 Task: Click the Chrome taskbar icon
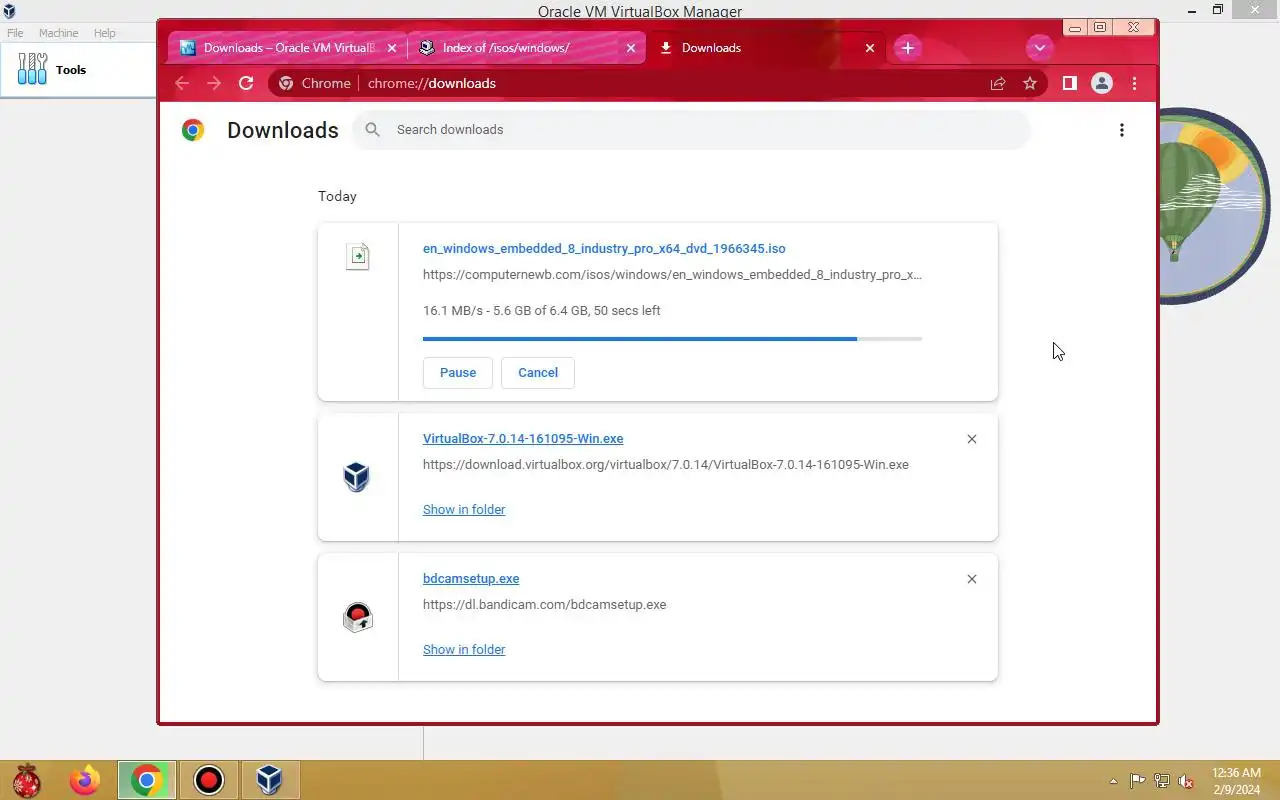pyautogui.click(x=147, y=780)
